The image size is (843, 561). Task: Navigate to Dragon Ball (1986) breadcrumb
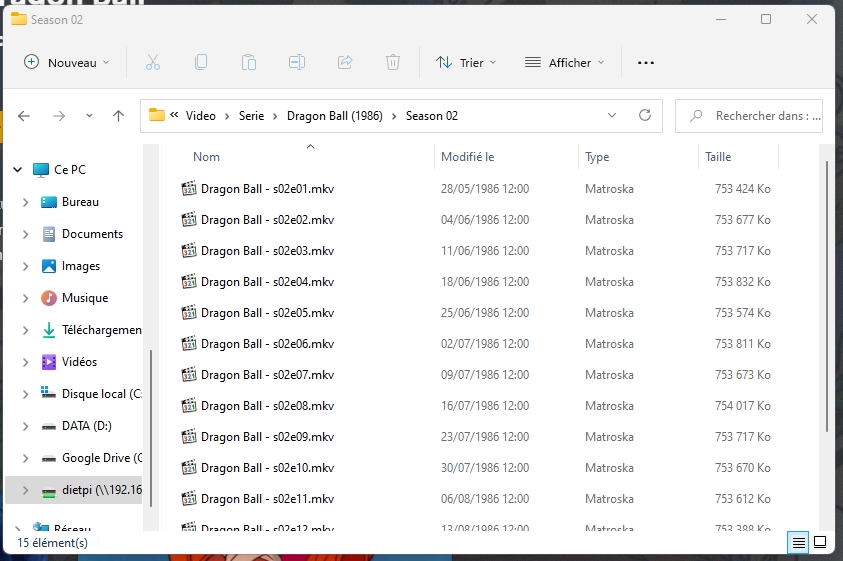[334, 116]
